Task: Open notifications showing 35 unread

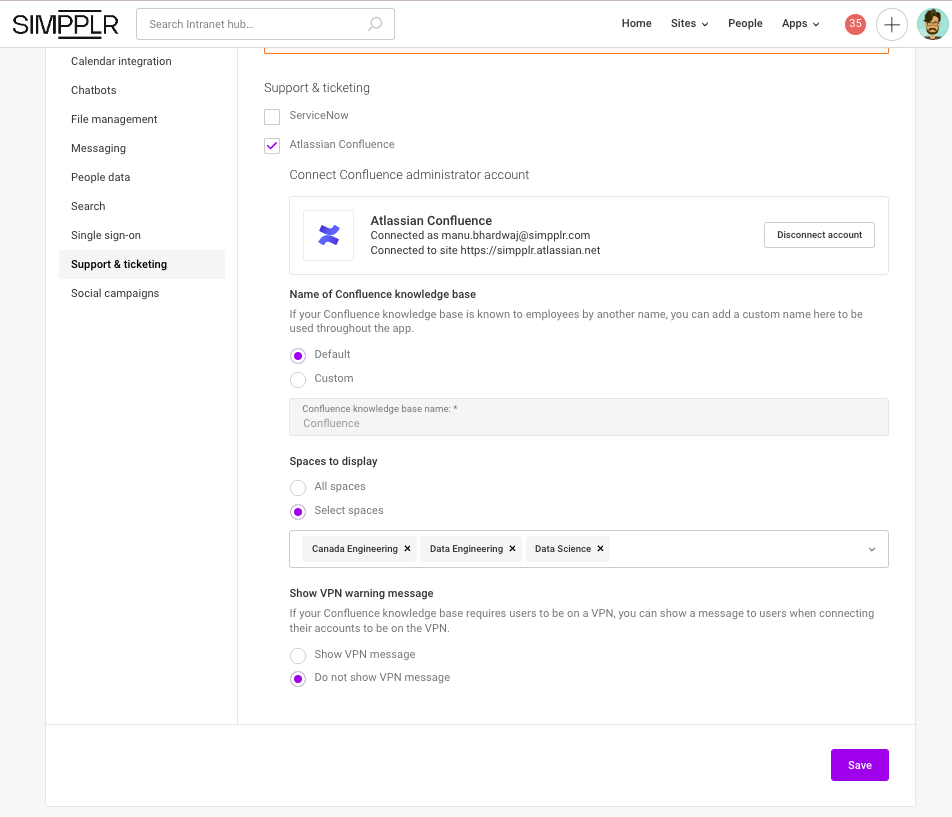Action: tap(854, 23)
